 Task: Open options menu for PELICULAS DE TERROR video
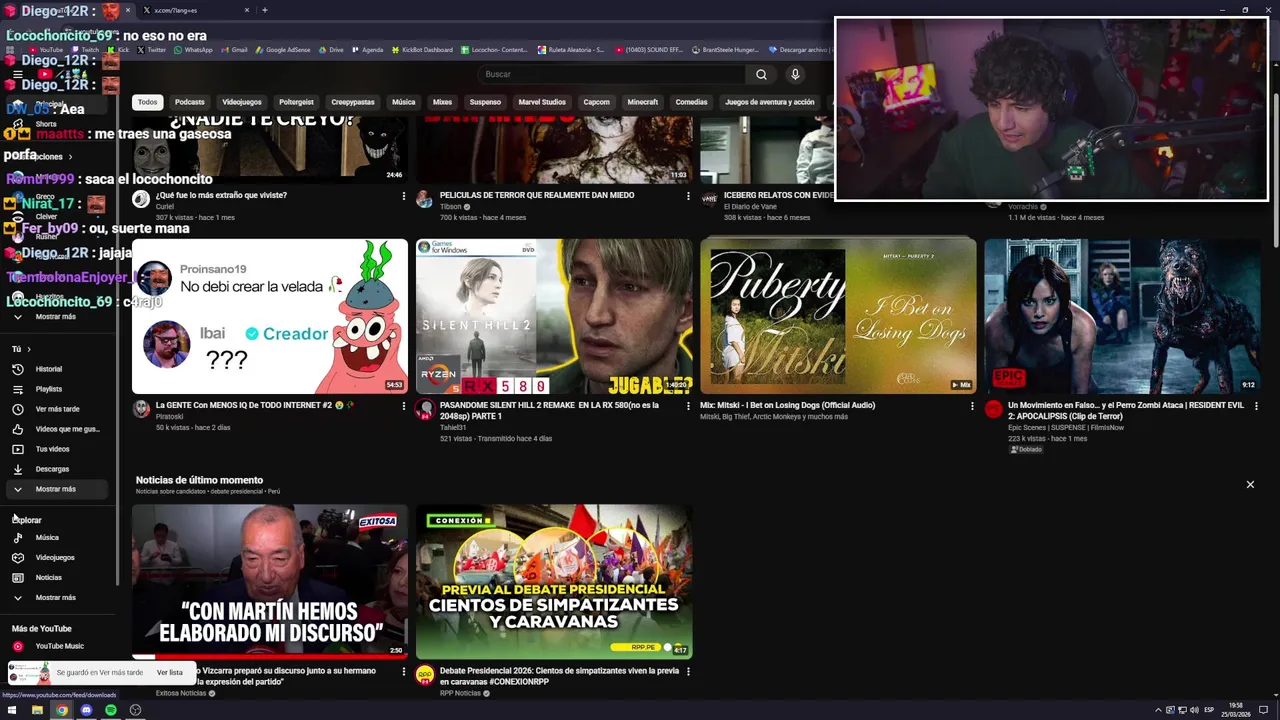point(688,196)
